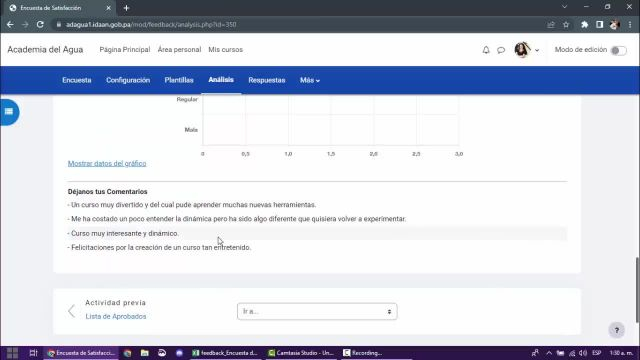
Task: Open Área personal
Action: 179,49
